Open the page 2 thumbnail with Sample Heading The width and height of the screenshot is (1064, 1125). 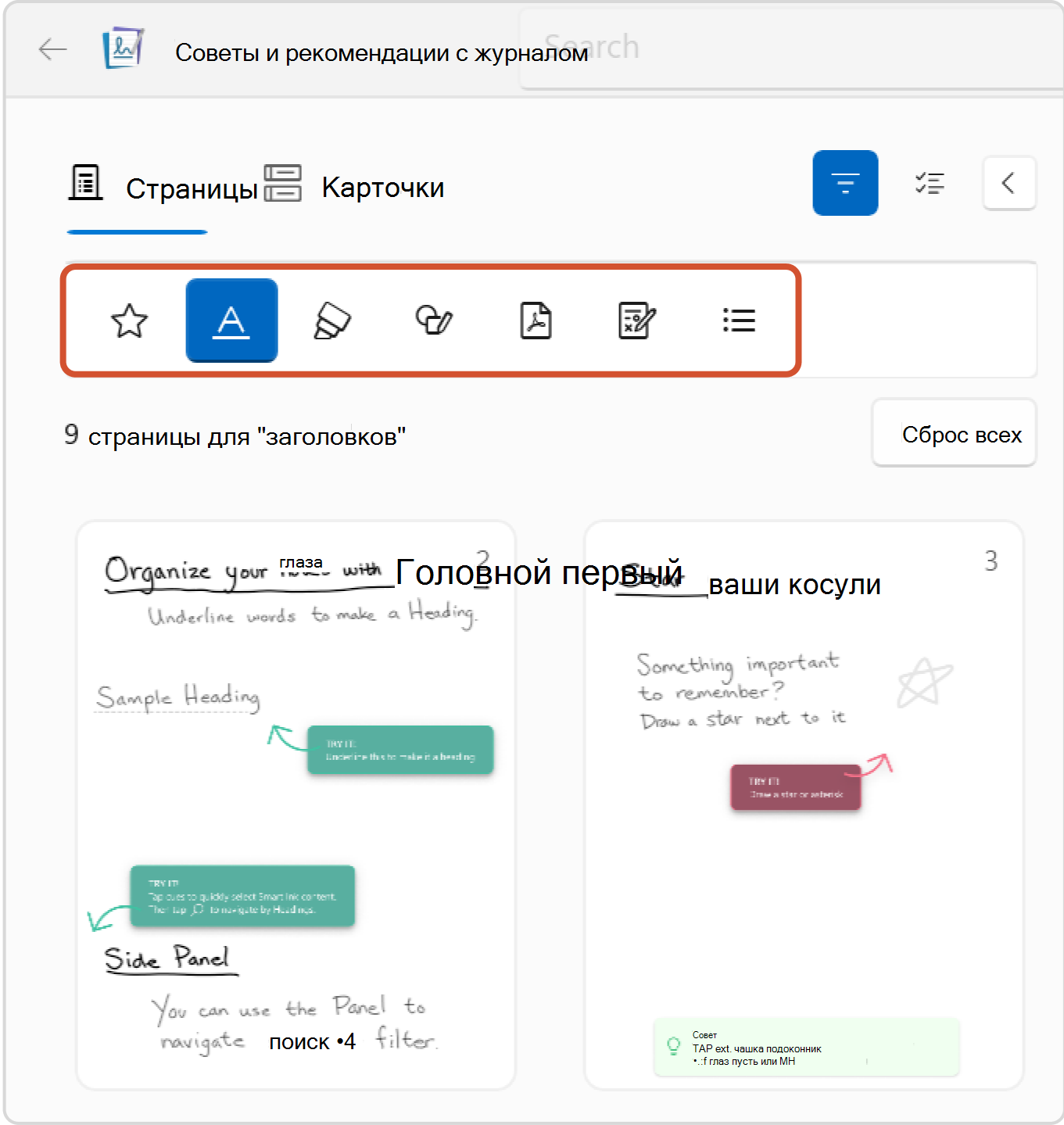[x=296, y=805]
